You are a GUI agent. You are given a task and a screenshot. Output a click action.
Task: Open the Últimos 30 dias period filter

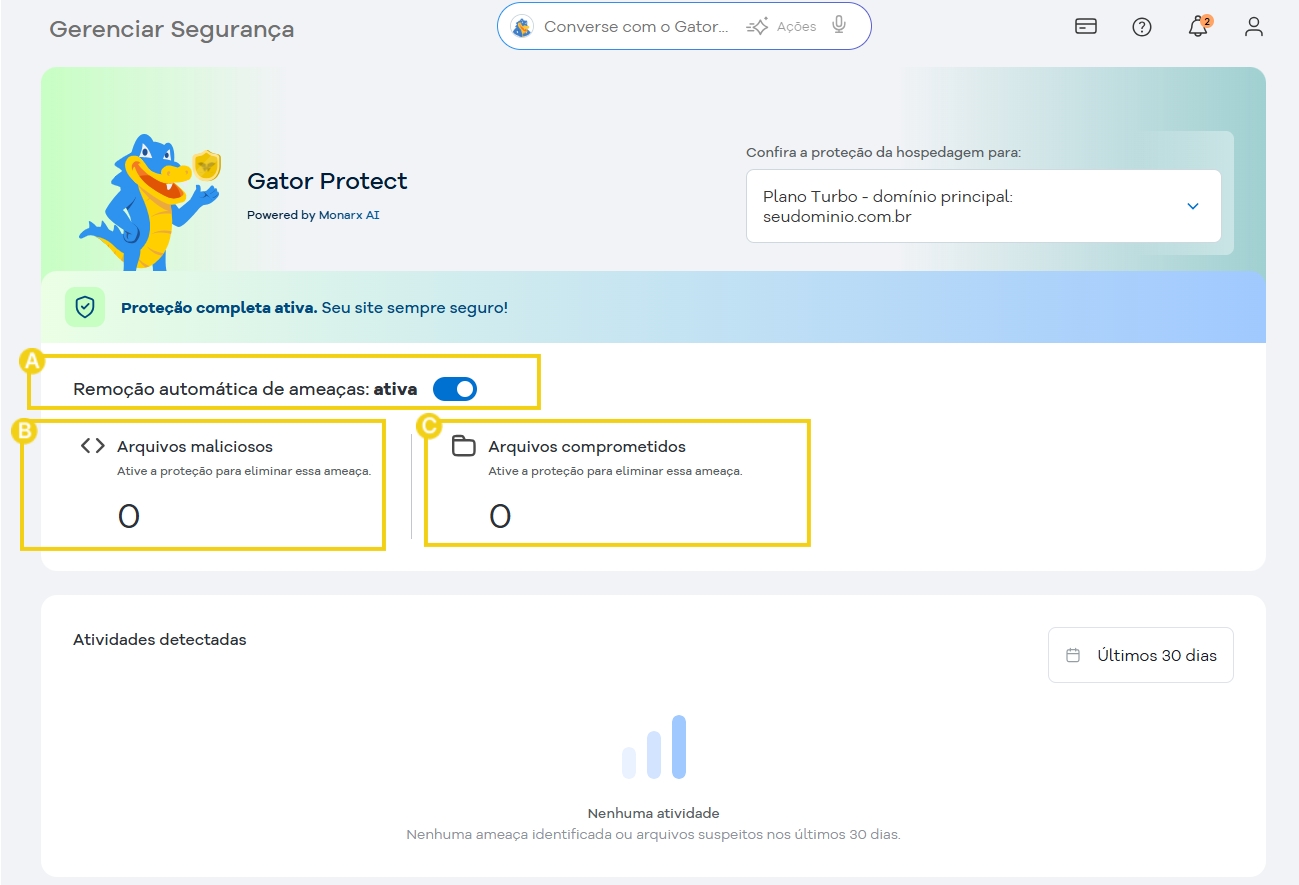pyautogui.click(x=1140, y=654)
